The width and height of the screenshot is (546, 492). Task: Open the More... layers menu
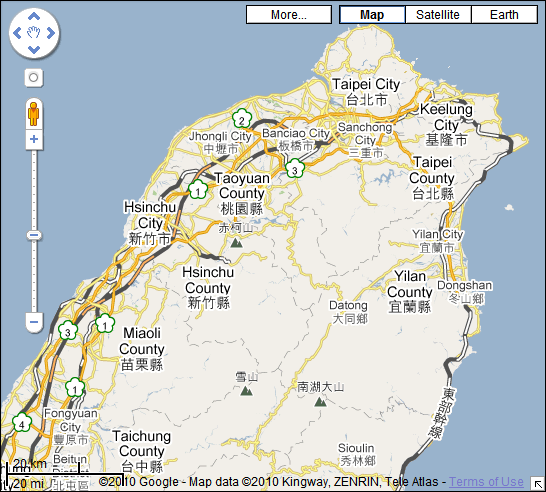point(289,15)
